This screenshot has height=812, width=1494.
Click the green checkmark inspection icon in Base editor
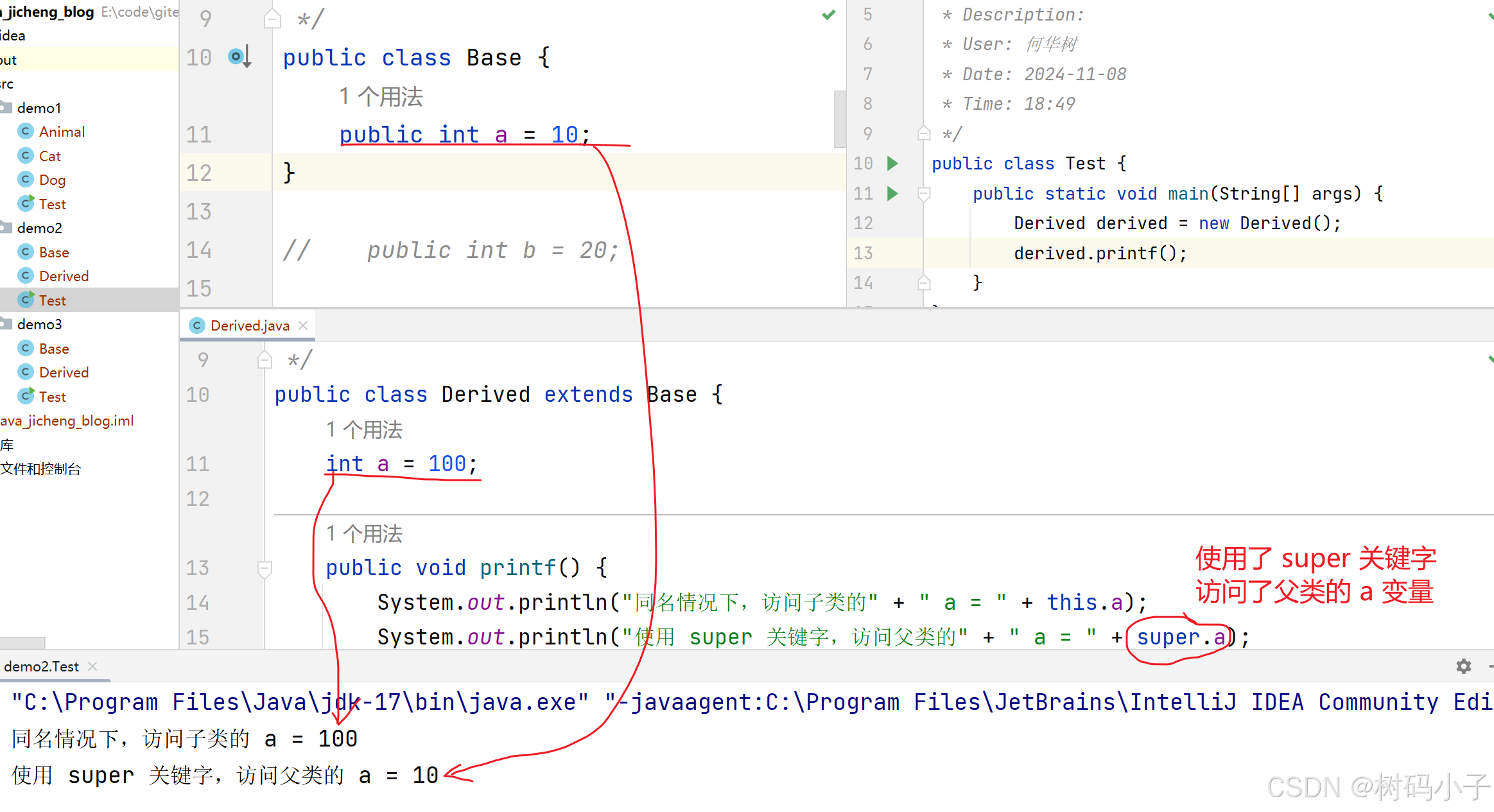pos(829,15)
